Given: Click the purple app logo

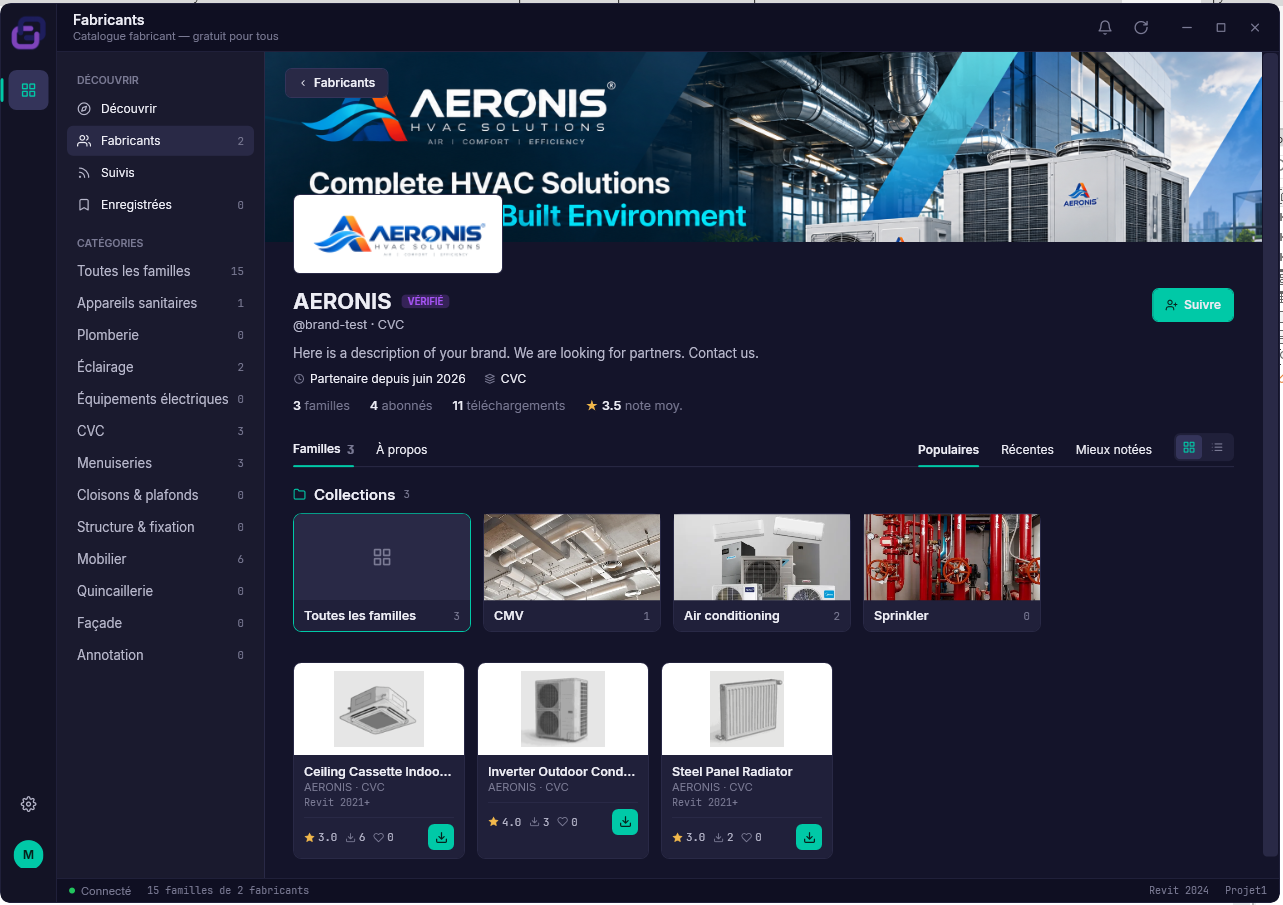Looking at the screenshot, I should [x=28, y=33].
